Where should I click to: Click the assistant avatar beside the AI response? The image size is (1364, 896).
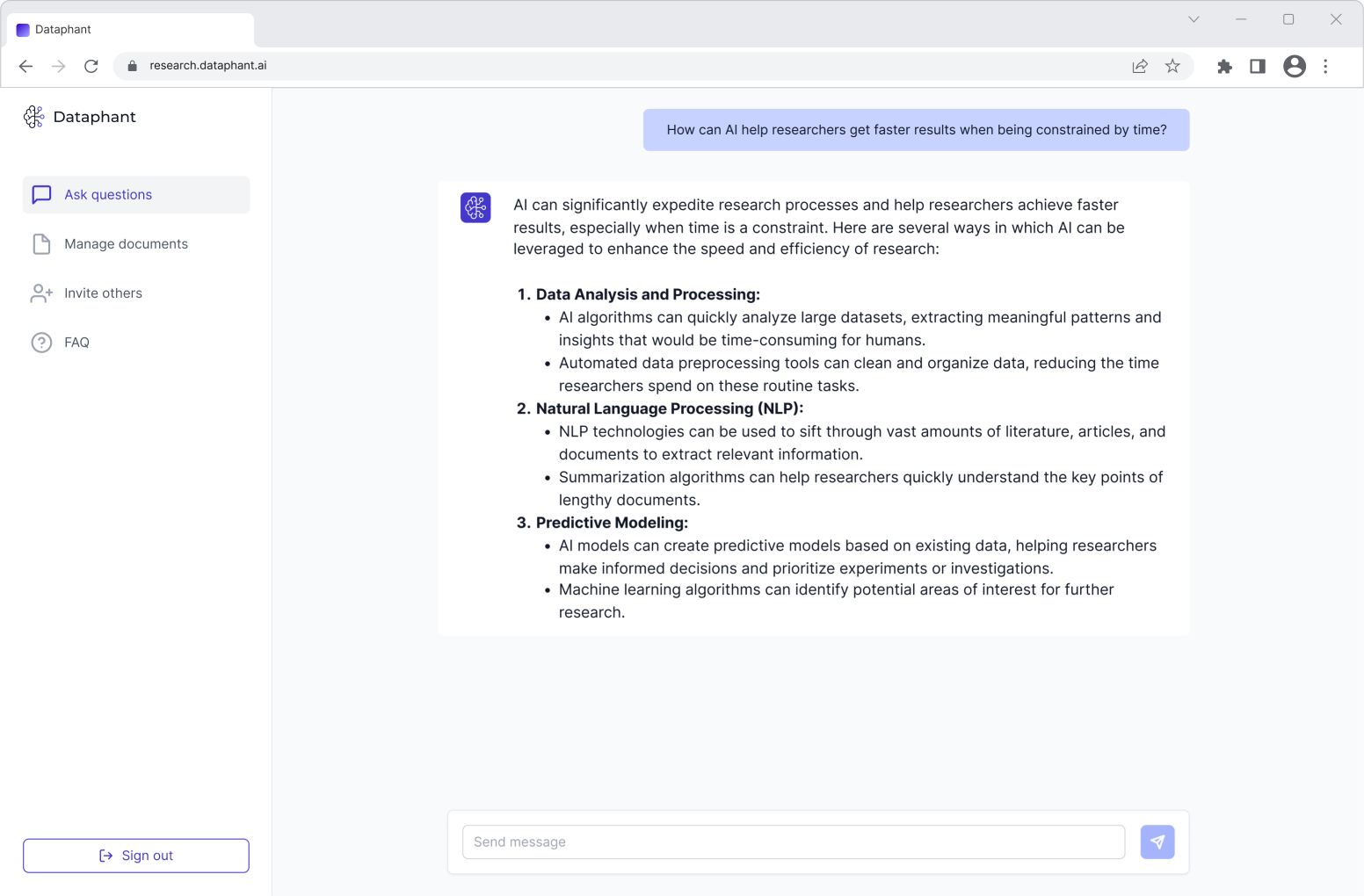click(475, 207)
